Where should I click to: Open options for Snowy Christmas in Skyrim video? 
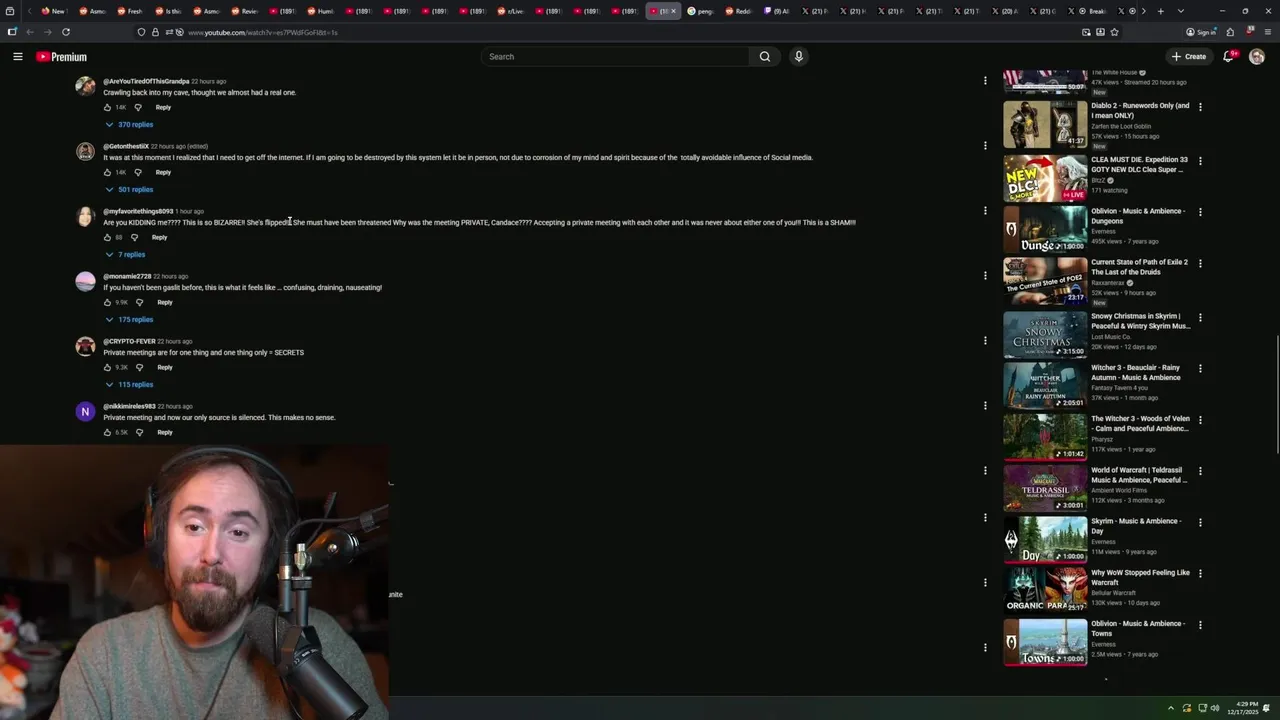coord(1200,318)
